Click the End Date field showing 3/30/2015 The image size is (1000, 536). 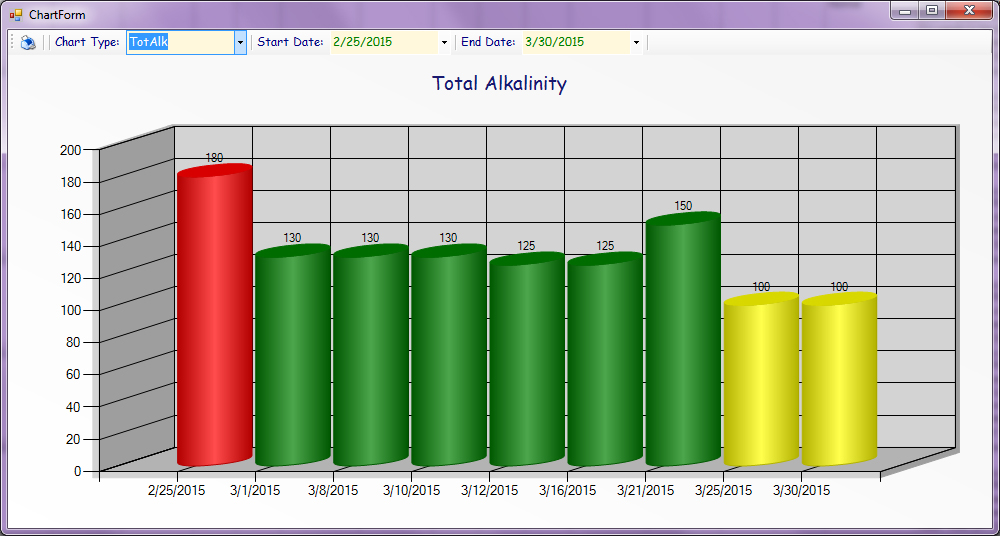577,43
